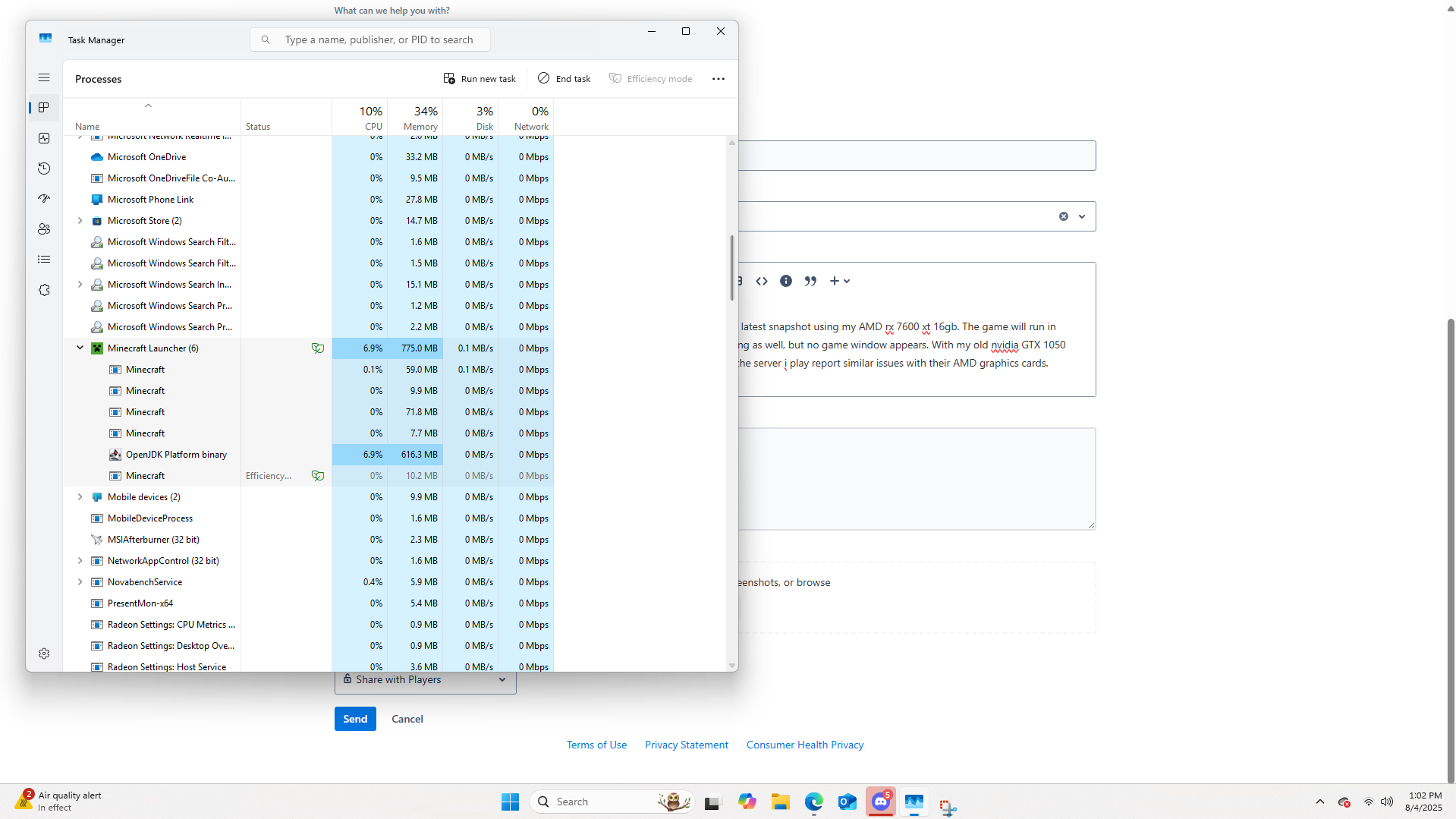Click the Task Manager process list scrollbar
Viewport: 1456px width, 819px height.
point(732,267)
